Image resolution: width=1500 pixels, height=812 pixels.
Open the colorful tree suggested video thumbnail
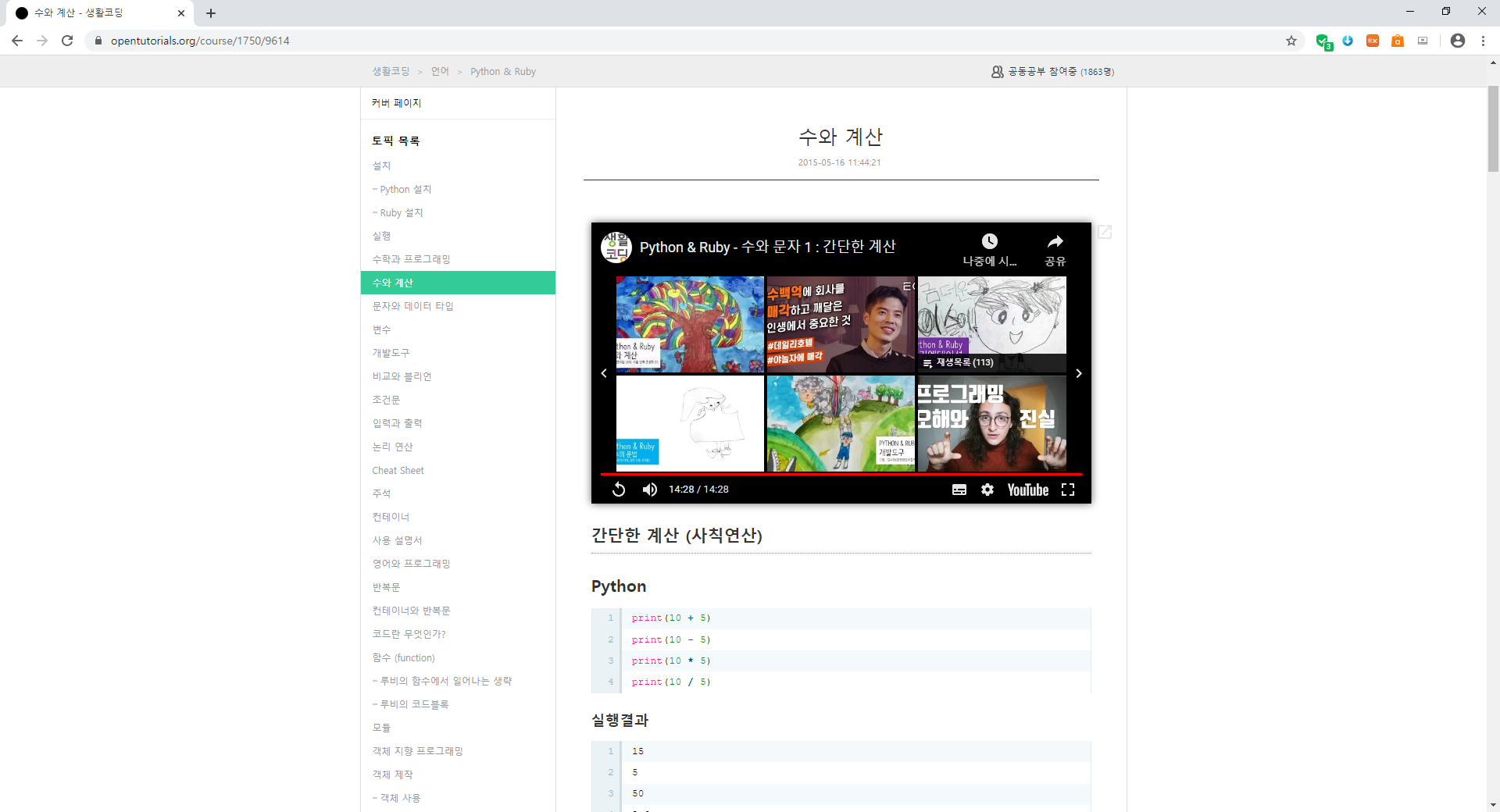[690, 324]
